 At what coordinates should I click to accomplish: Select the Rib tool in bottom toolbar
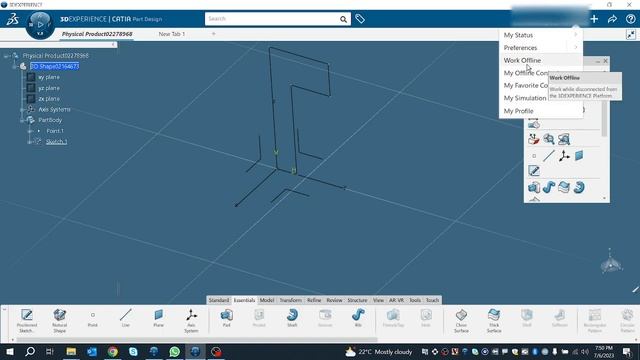(x=358, y=318)
